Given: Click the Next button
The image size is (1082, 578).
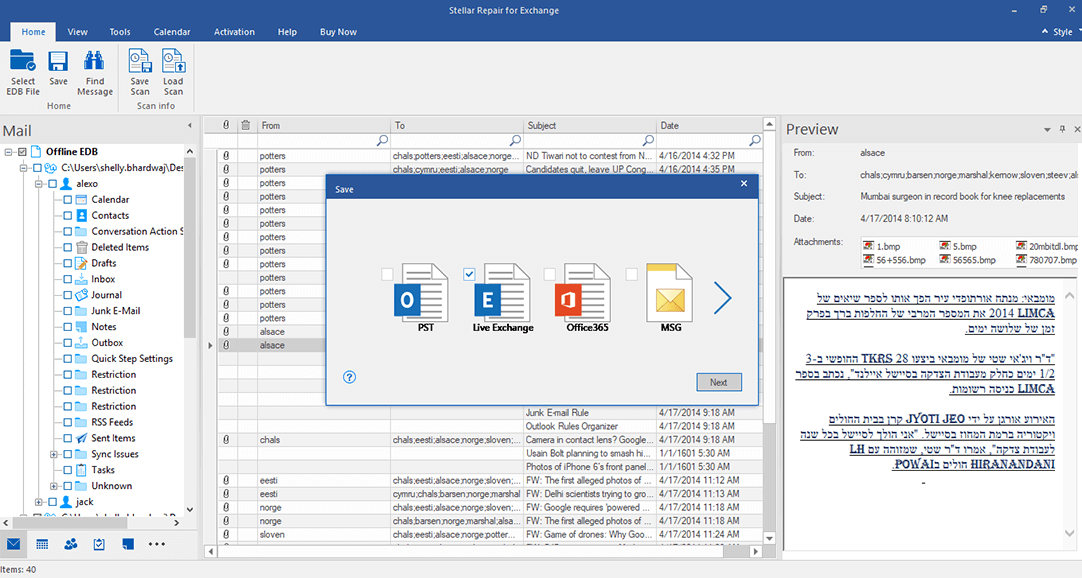Looking at the screenshot, I should (718, 382).
